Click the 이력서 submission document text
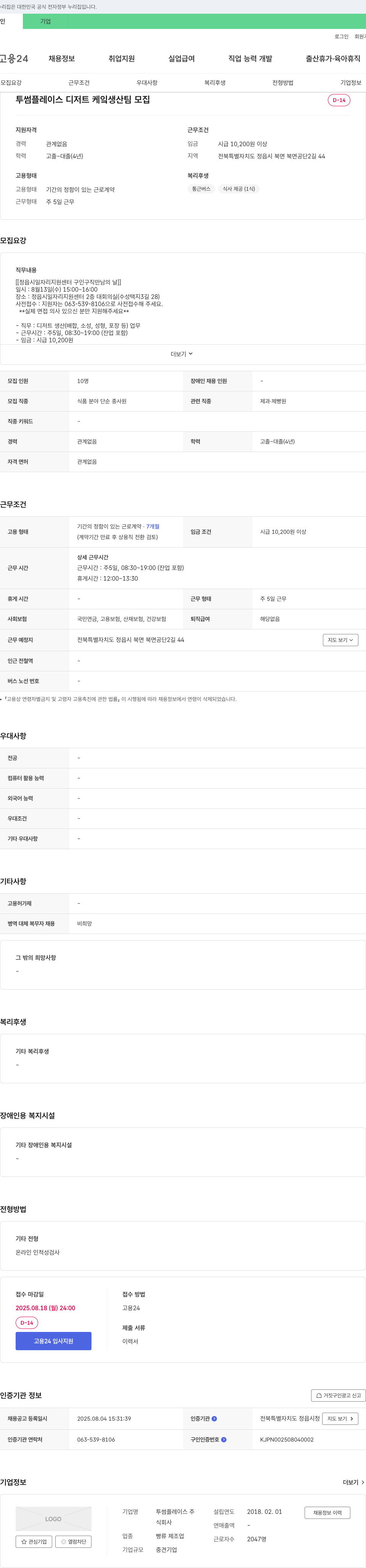366x1568 pixels. 130,1341
